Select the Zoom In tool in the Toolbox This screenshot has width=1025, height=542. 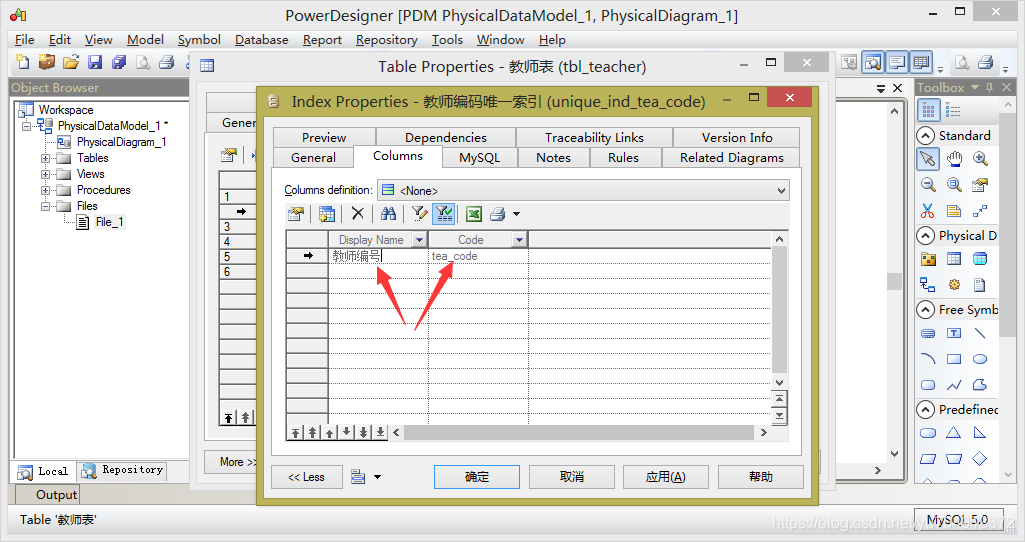pos(980,158)
